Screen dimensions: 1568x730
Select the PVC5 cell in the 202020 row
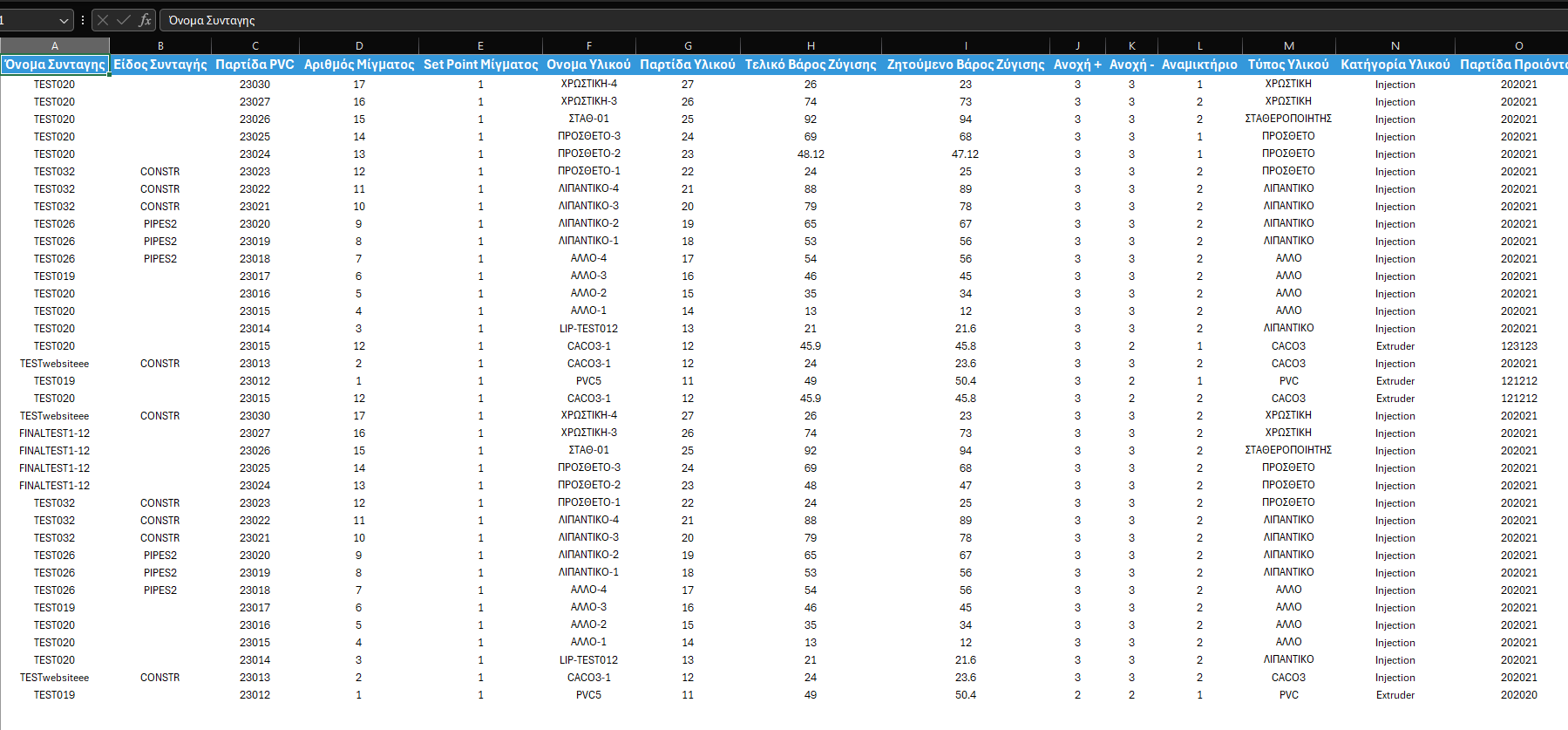pyautogui.click(x=589, y=695)
